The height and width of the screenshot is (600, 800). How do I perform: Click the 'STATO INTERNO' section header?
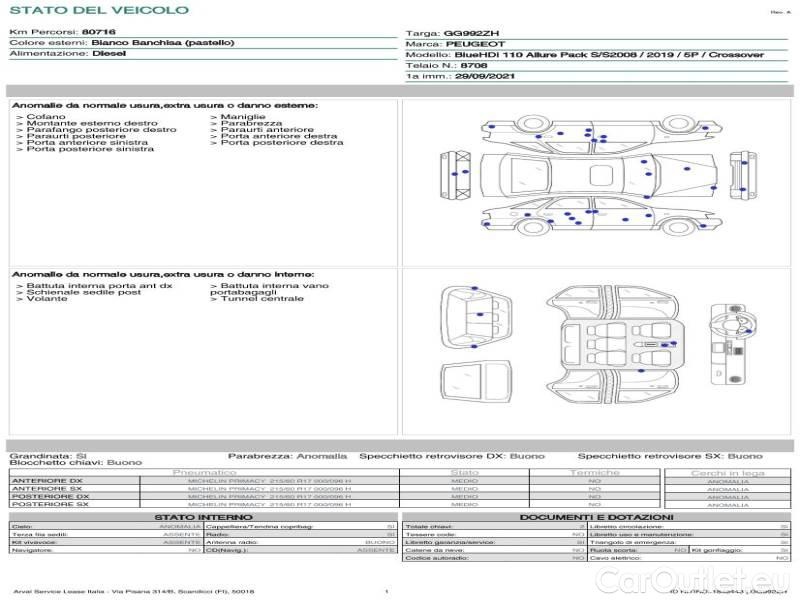coord(204,517)
